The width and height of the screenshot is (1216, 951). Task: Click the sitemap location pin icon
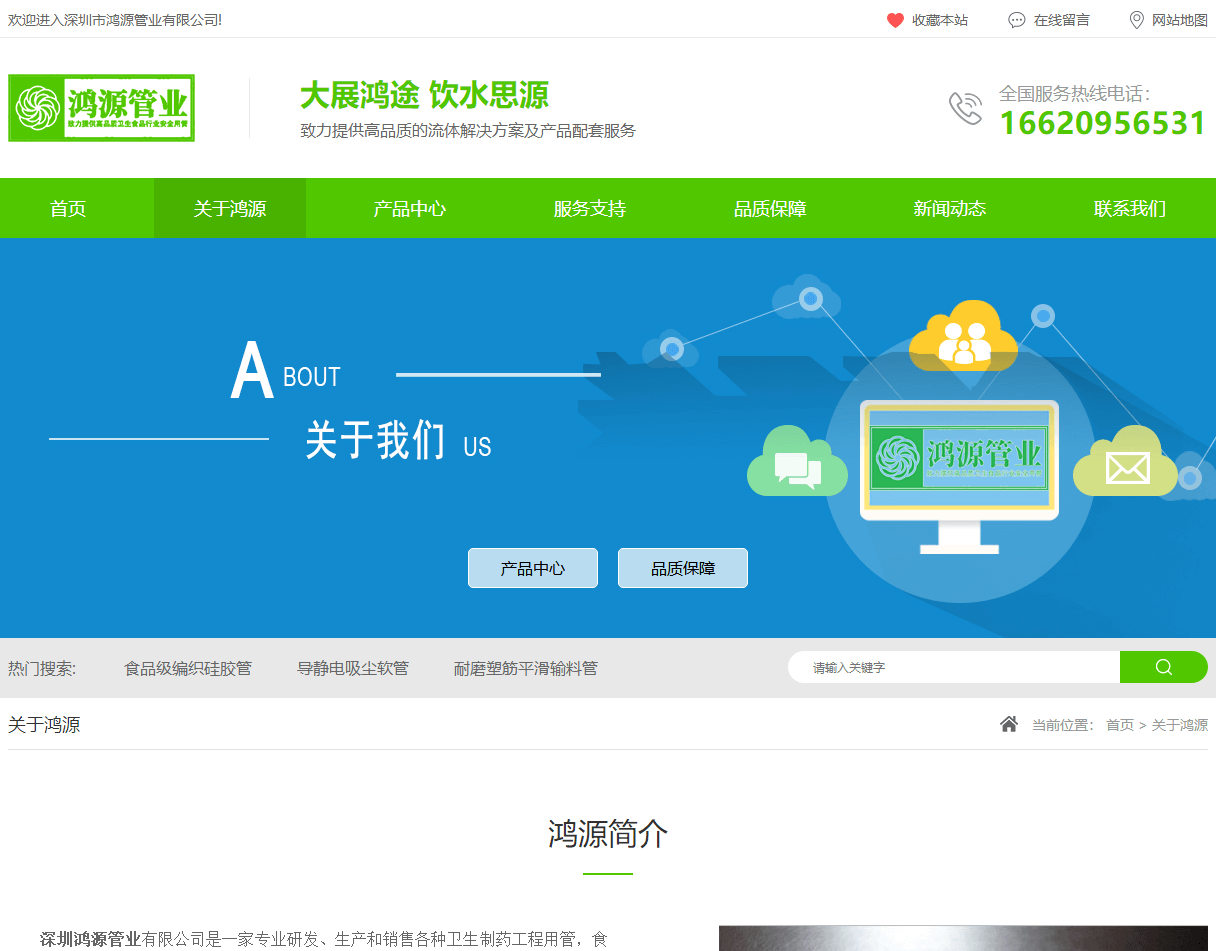pos(1136,19)
